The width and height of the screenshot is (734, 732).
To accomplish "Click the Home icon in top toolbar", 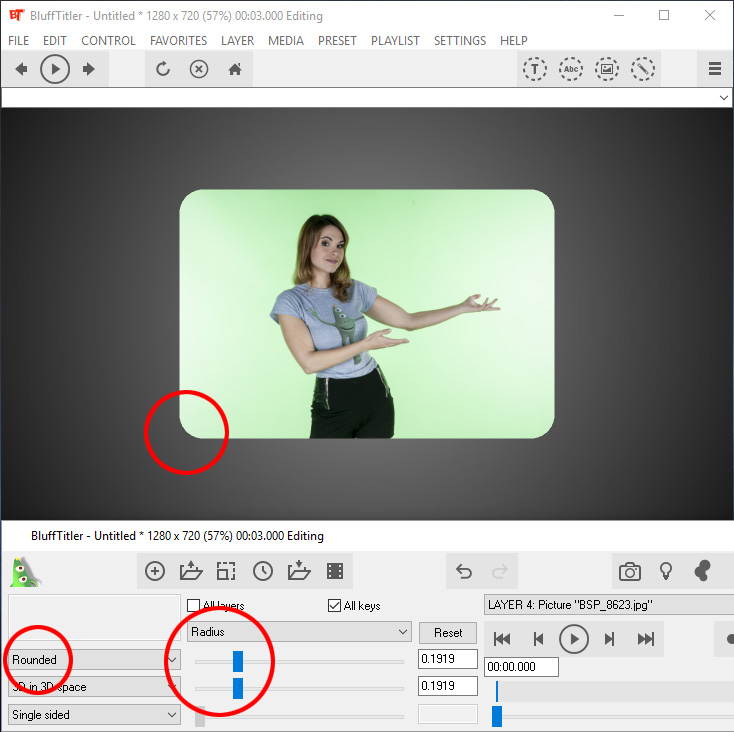I will [x=235, y=70].
